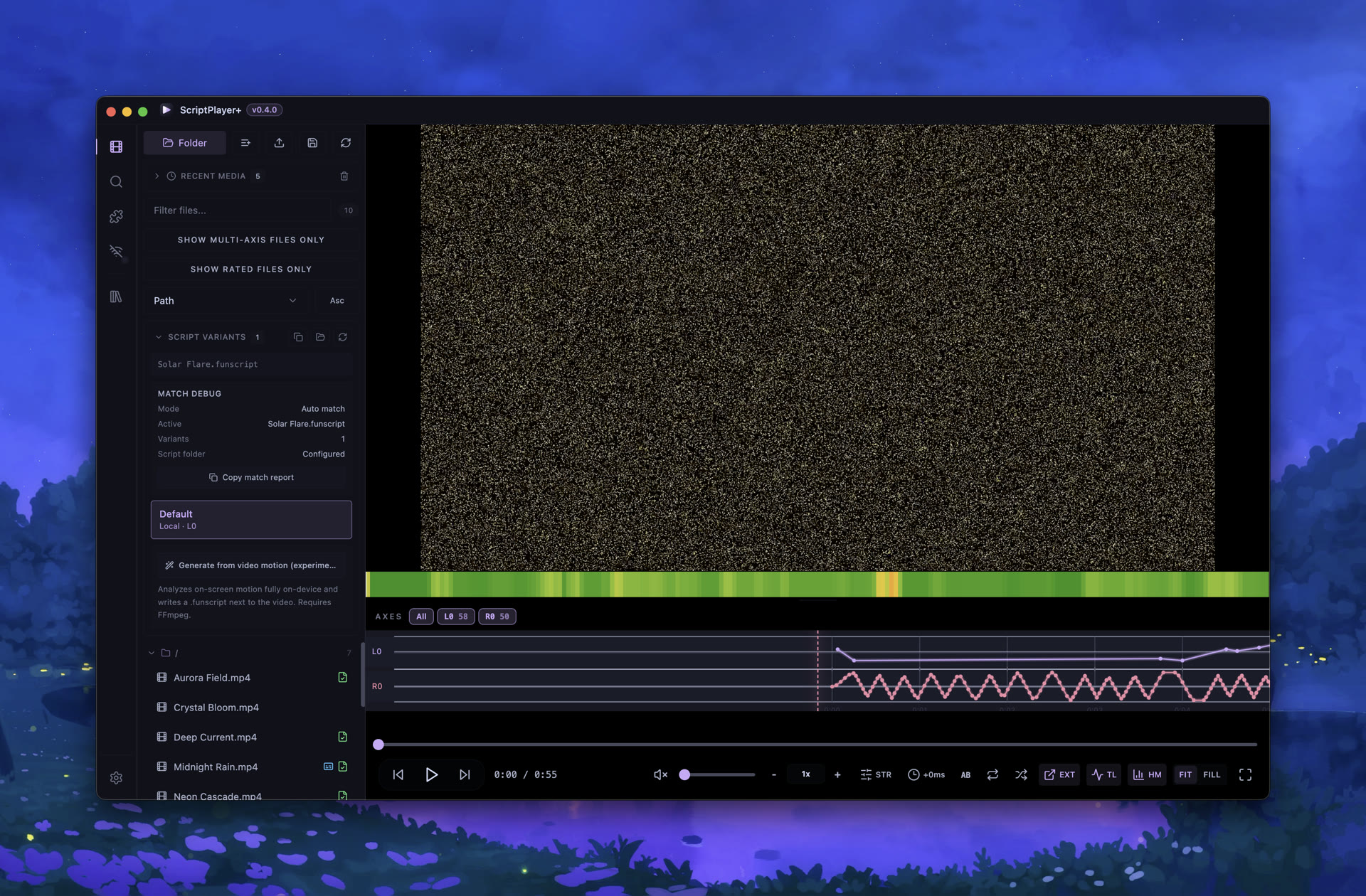Toggle show rated files only
Viewport: 1366px width, 896px height.
click(x=251, y=270)
